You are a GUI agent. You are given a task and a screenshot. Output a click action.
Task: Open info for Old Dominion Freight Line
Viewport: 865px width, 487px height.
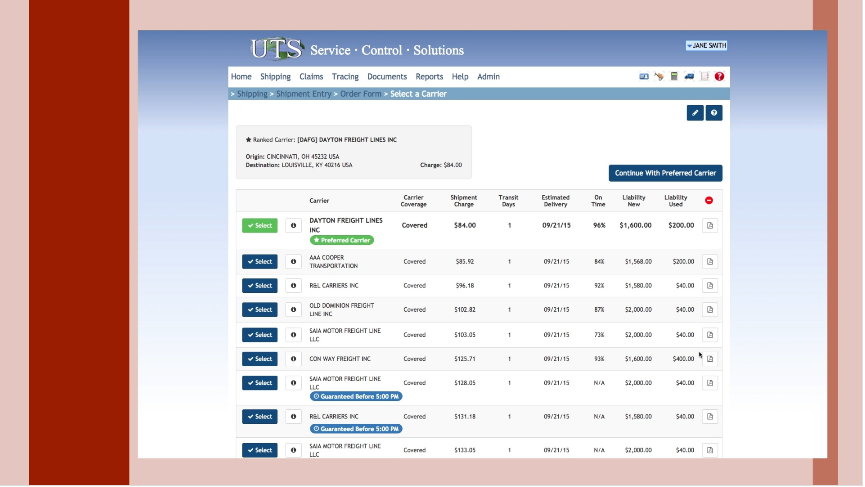pos(293,309)
